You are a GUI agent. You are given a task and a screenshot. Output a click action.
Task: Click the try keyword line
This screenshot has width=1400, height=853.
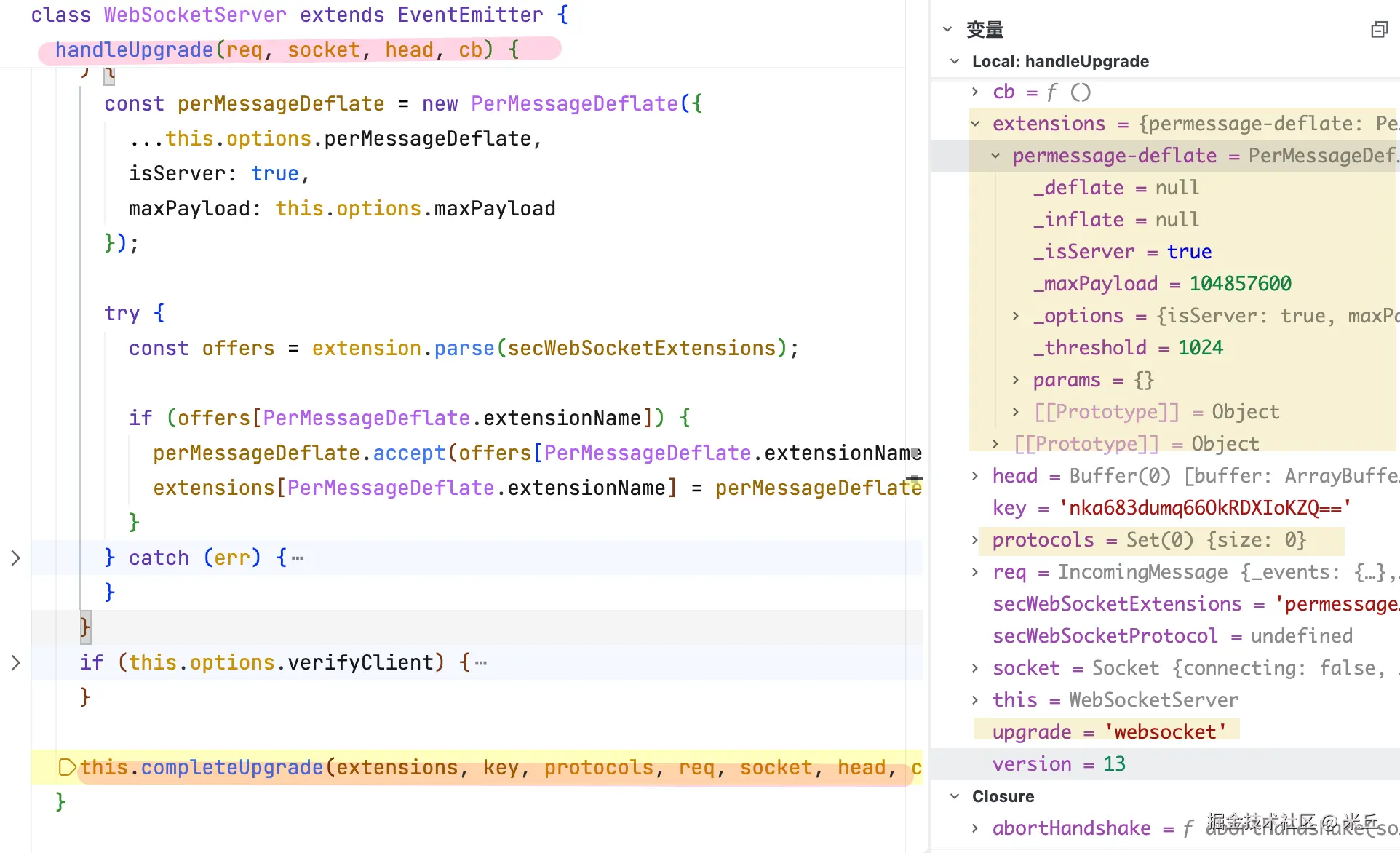coord(135,314)
